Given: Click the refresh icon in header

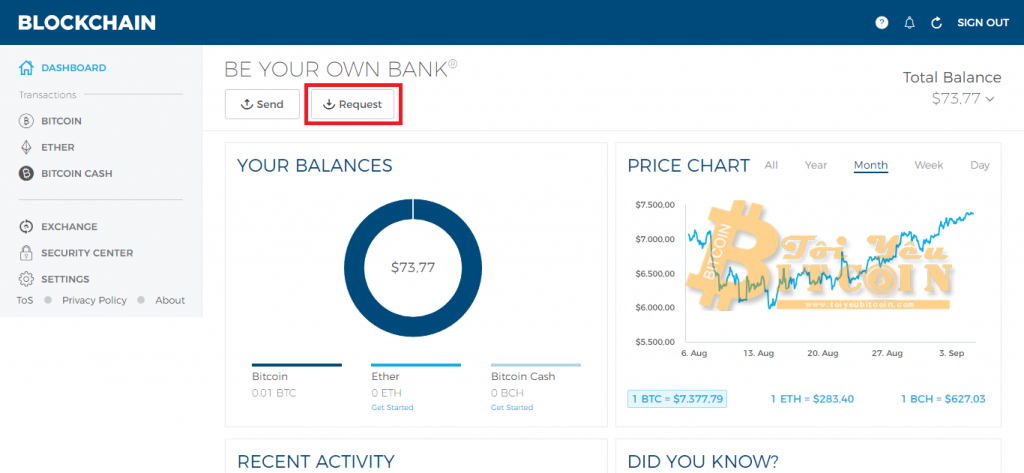Looking at the screenshot, I should [x=936, y=23].
